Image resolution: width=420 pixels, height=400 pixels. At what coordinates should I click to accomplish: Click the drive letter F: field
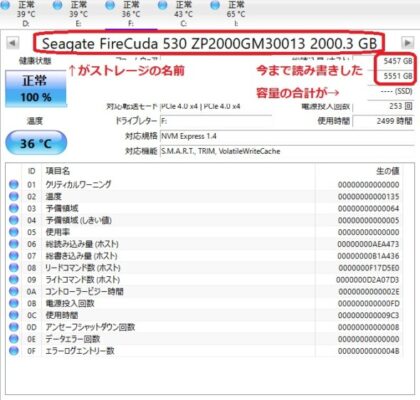coord(216,121)
